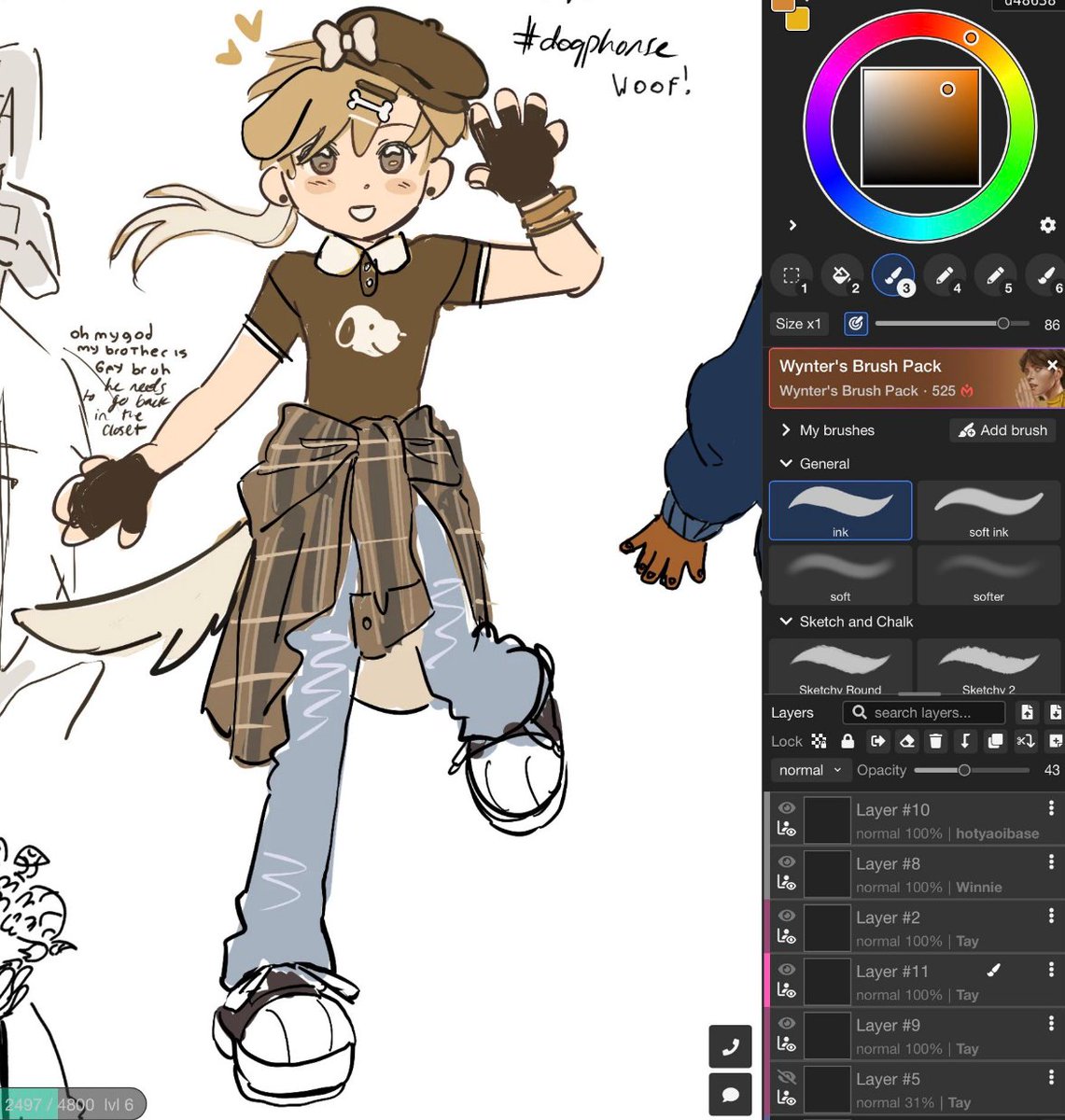Select the soft brush

[840, 575]
